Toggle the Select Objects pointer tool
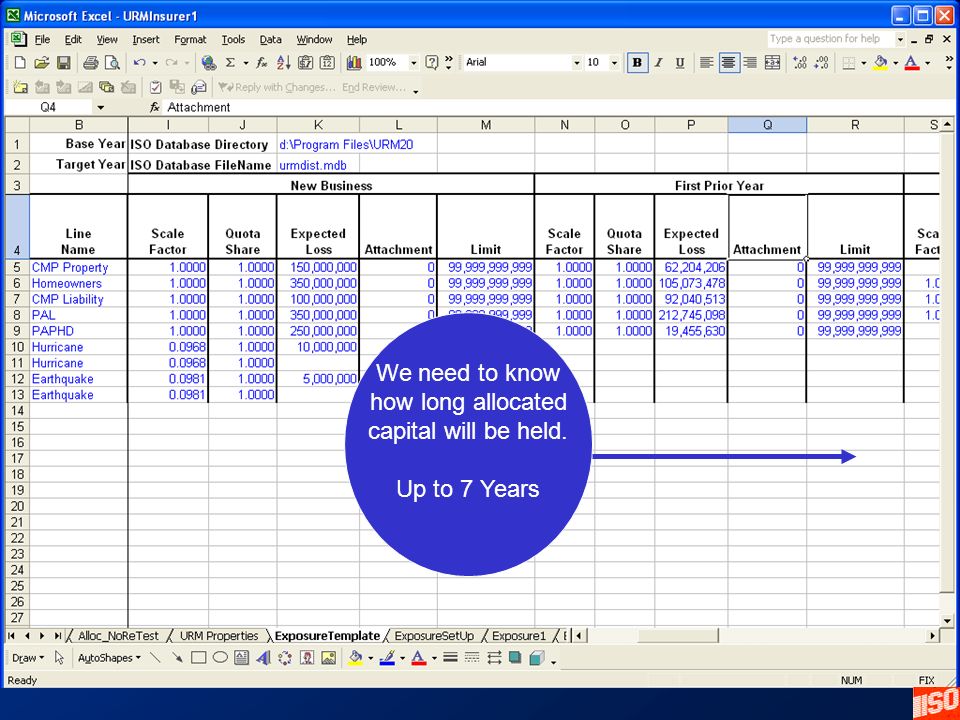 pos(59,658)
